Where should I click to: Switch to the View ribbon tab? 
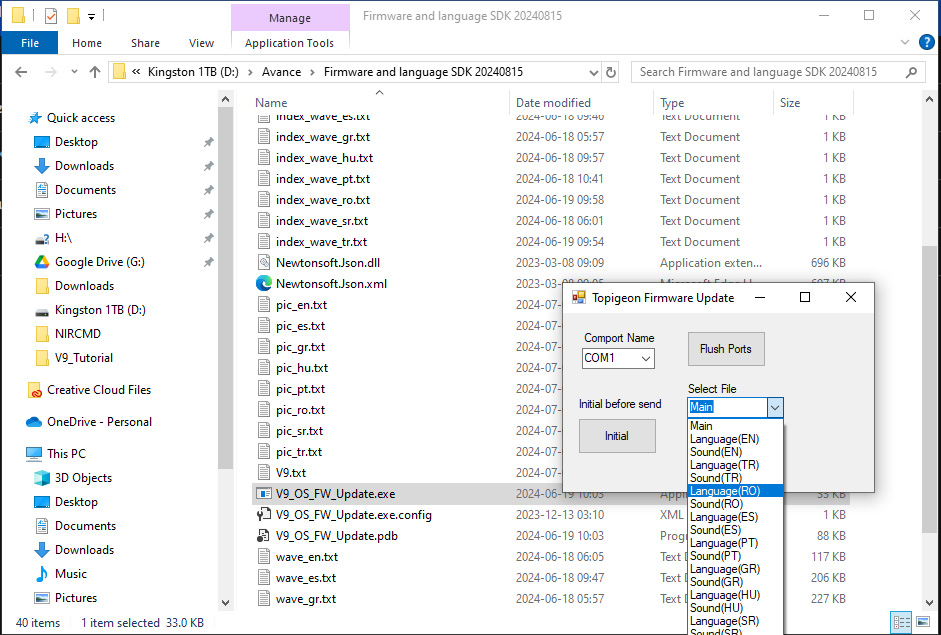click(201, 43)
